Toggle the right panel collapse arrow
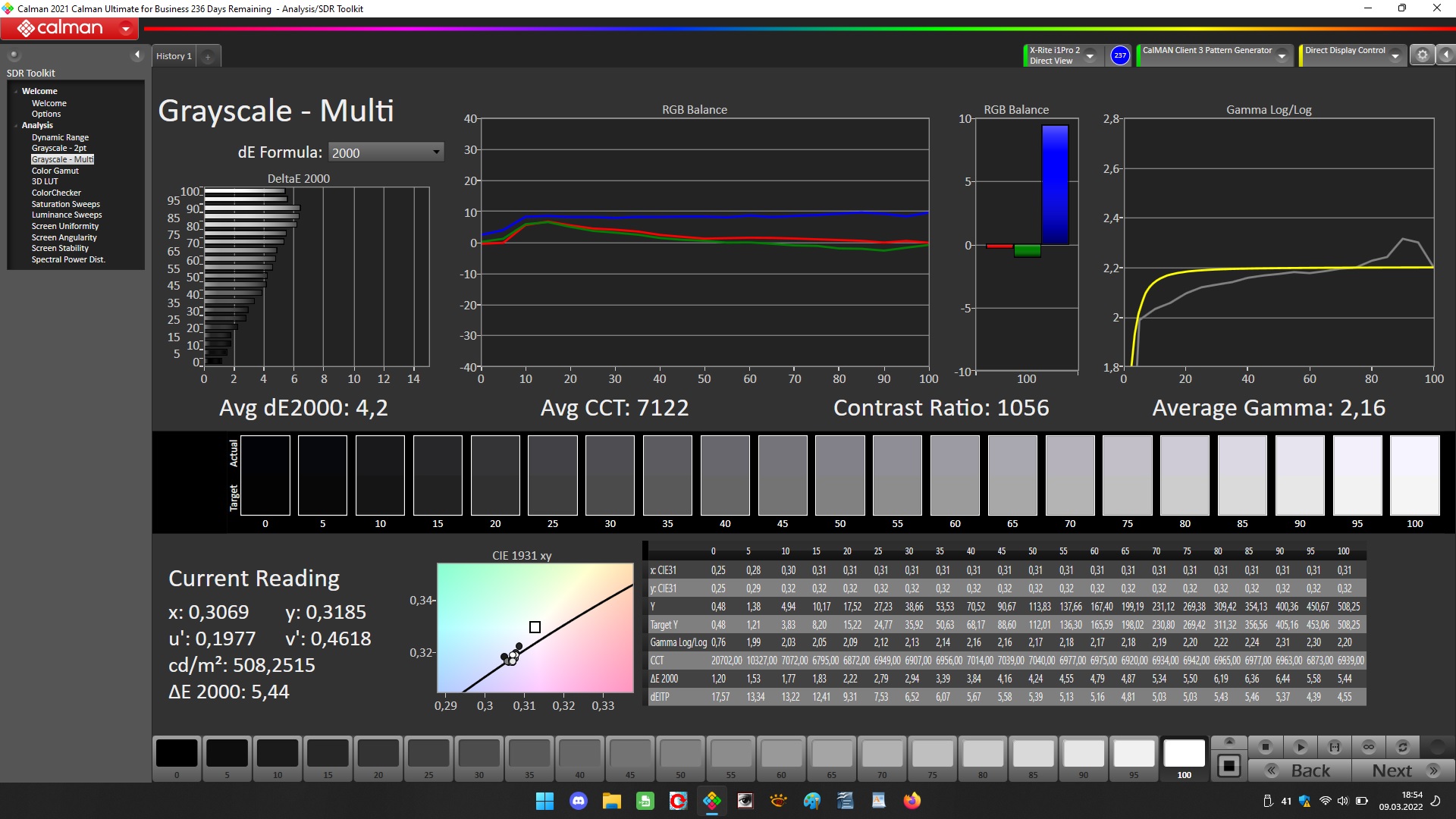Screen dimensions: 1456x819 pyautogui.click(x=1445, y=55)
